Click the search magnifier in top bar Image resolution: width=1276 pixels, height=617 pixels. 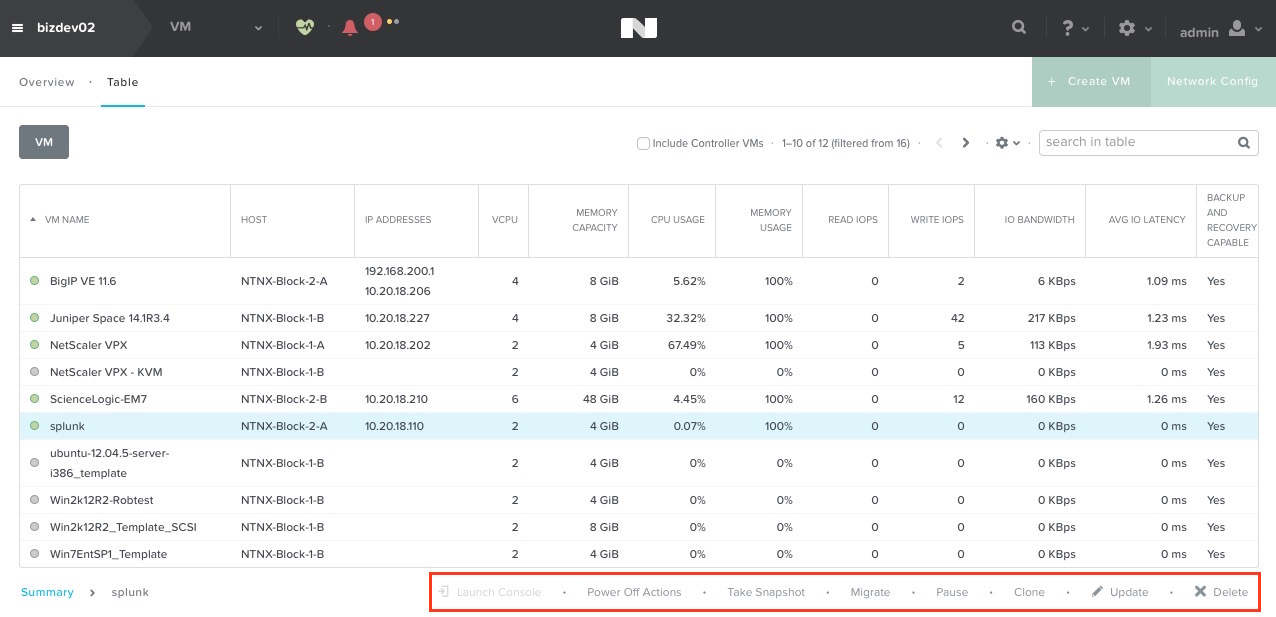(1019, 28)
